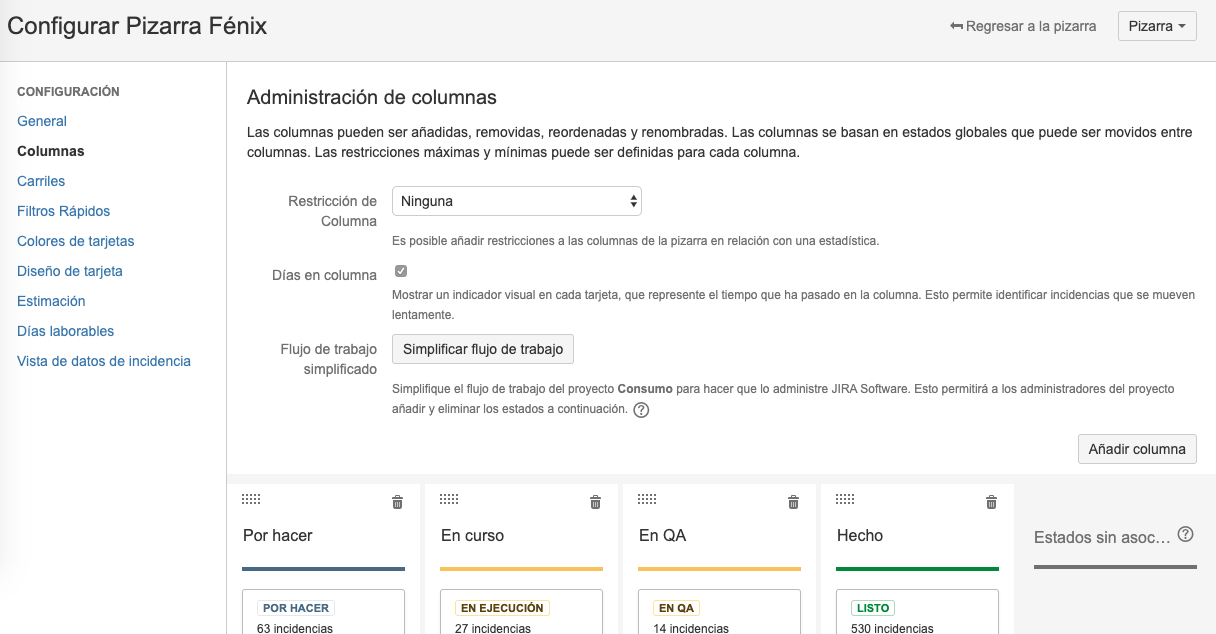Image resolution: width=1216 pixels, height=634 pixels.
Task: Open Colores de tarjetas settings
Action: (x=76, y=241)
